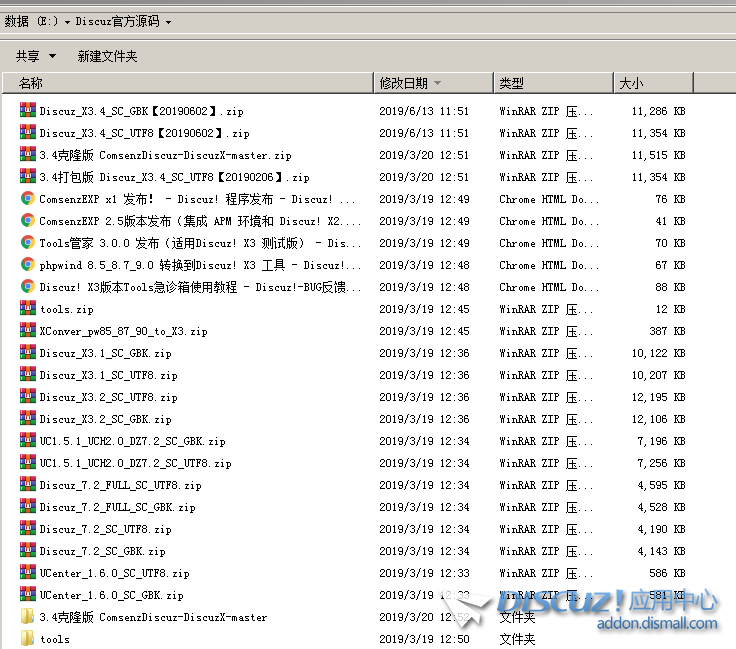Click the UCenter_1.6.0_SC_UTF8.zip icon
This screenshot has width=736, height=649.
click(x=28, y=573)
